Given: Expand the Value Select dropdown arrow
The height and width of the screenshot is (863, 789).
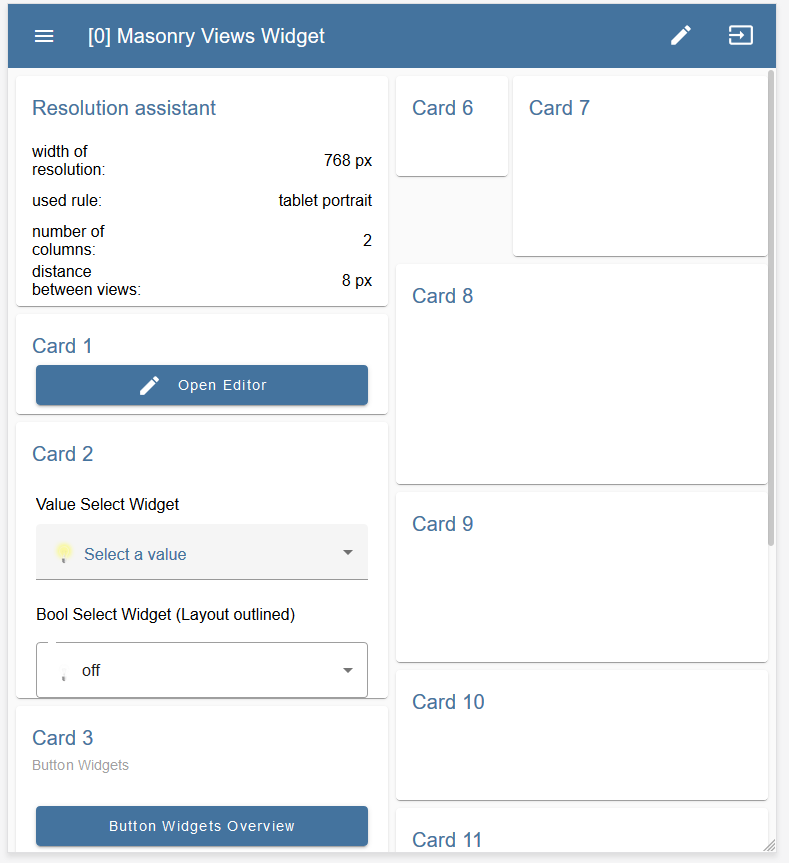Looking at the screenshot, I should click(348, 553).
